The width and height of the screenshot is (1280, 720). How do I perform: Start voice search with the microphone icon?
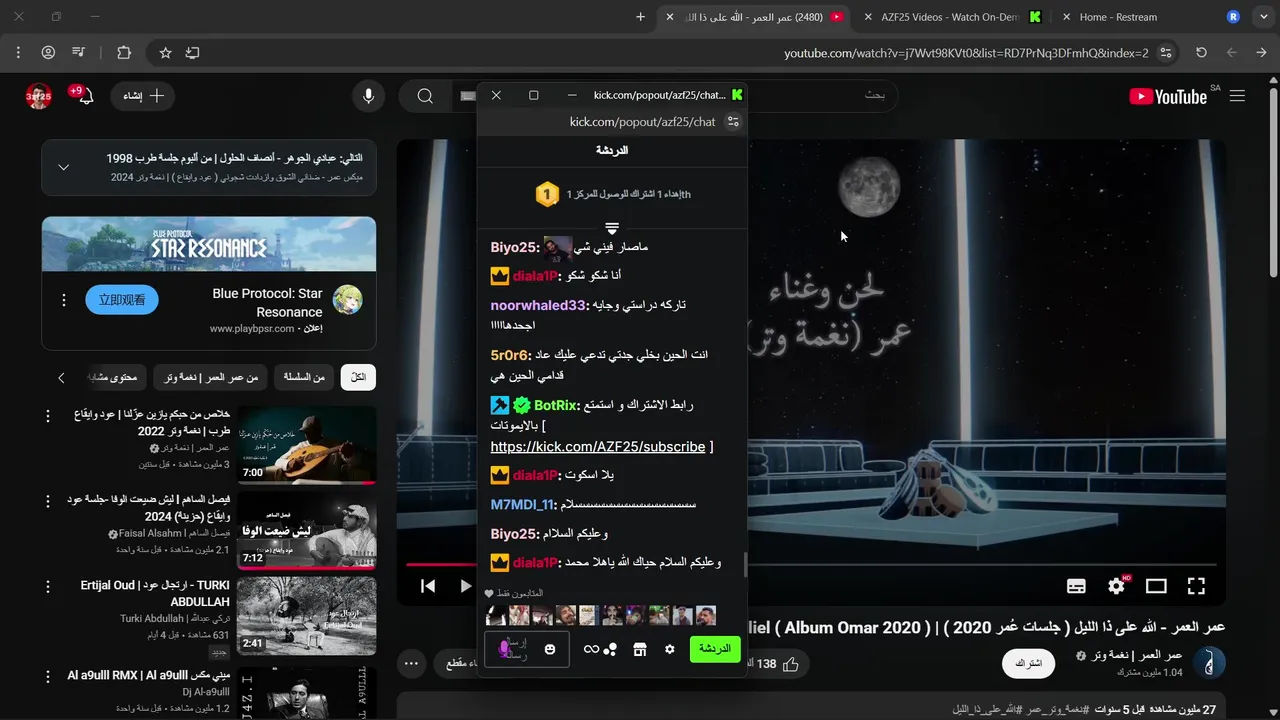[x=369, y=96]
